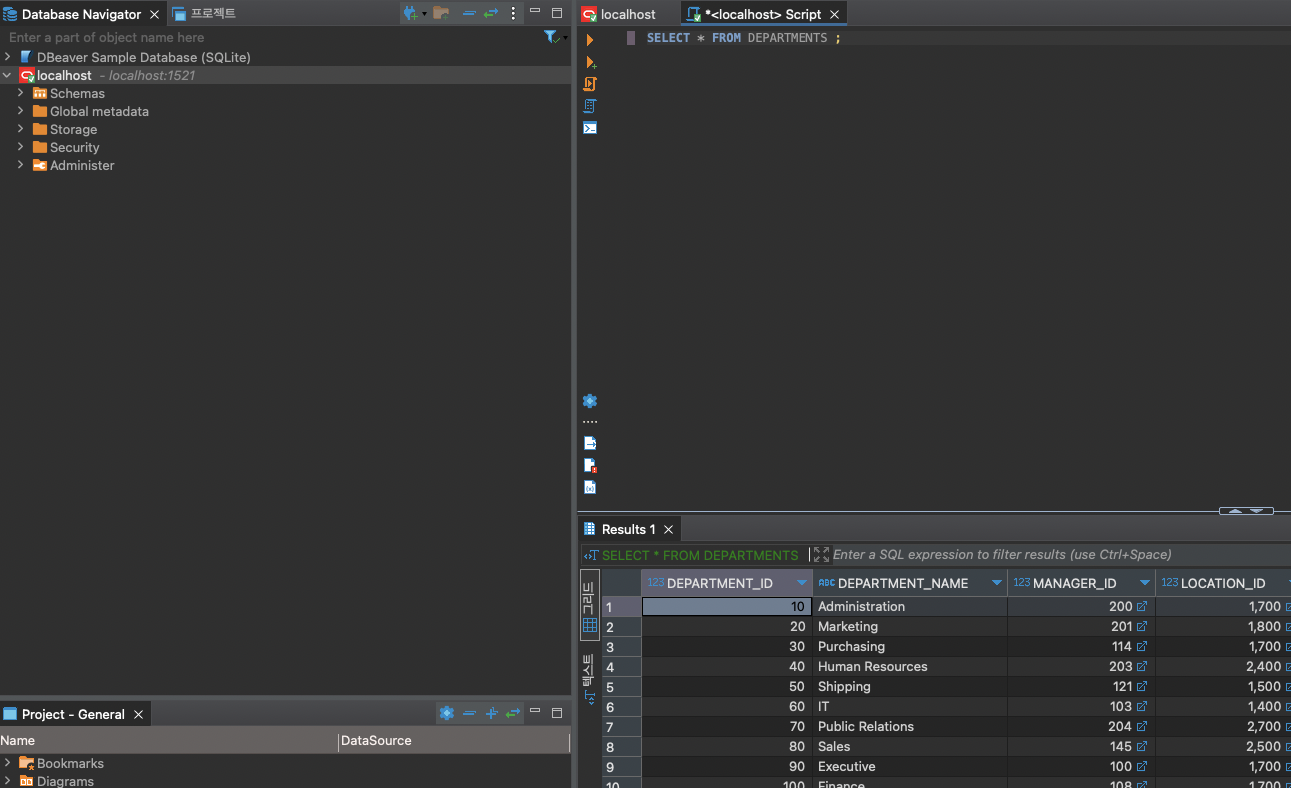This screenshot has width=1291, height=788.
Task: Open MANAGER_ID 204 reference link icon
Action: [x=1142, y=726]
